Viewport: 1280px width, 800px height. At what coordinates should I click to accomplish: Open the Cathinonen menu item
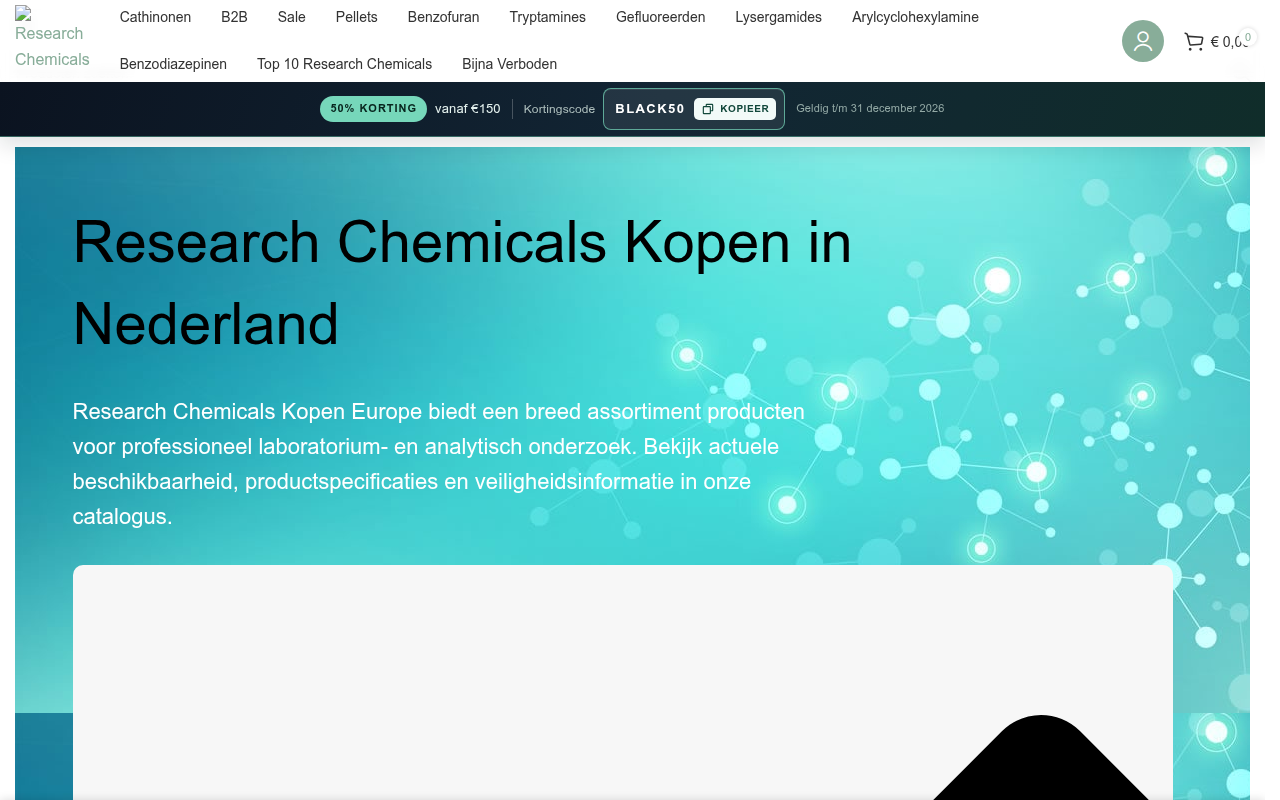tap(155, 17)
